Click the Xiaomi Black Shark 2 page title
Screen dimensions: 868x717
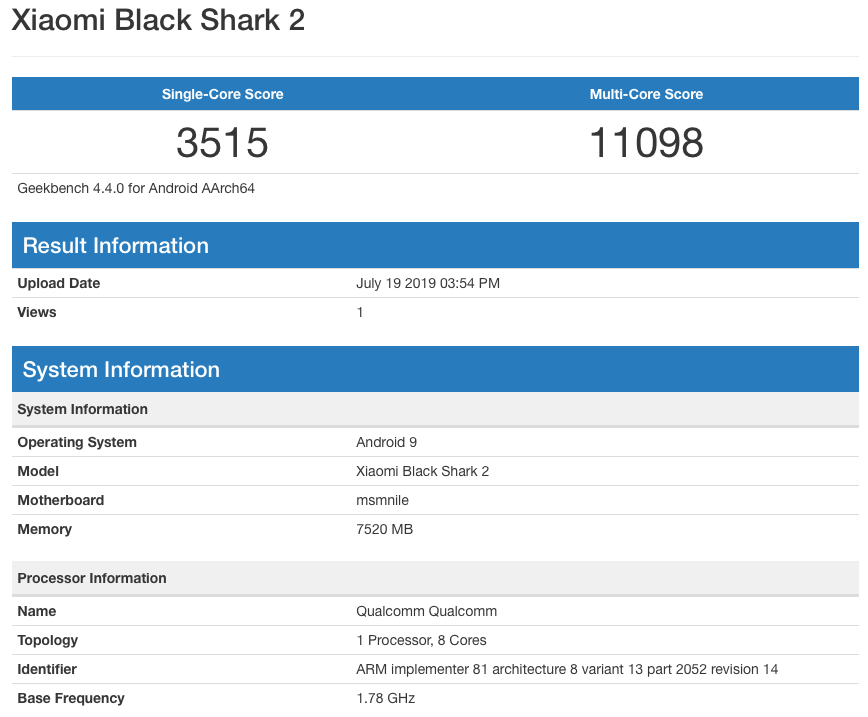(x=158, y=21)
